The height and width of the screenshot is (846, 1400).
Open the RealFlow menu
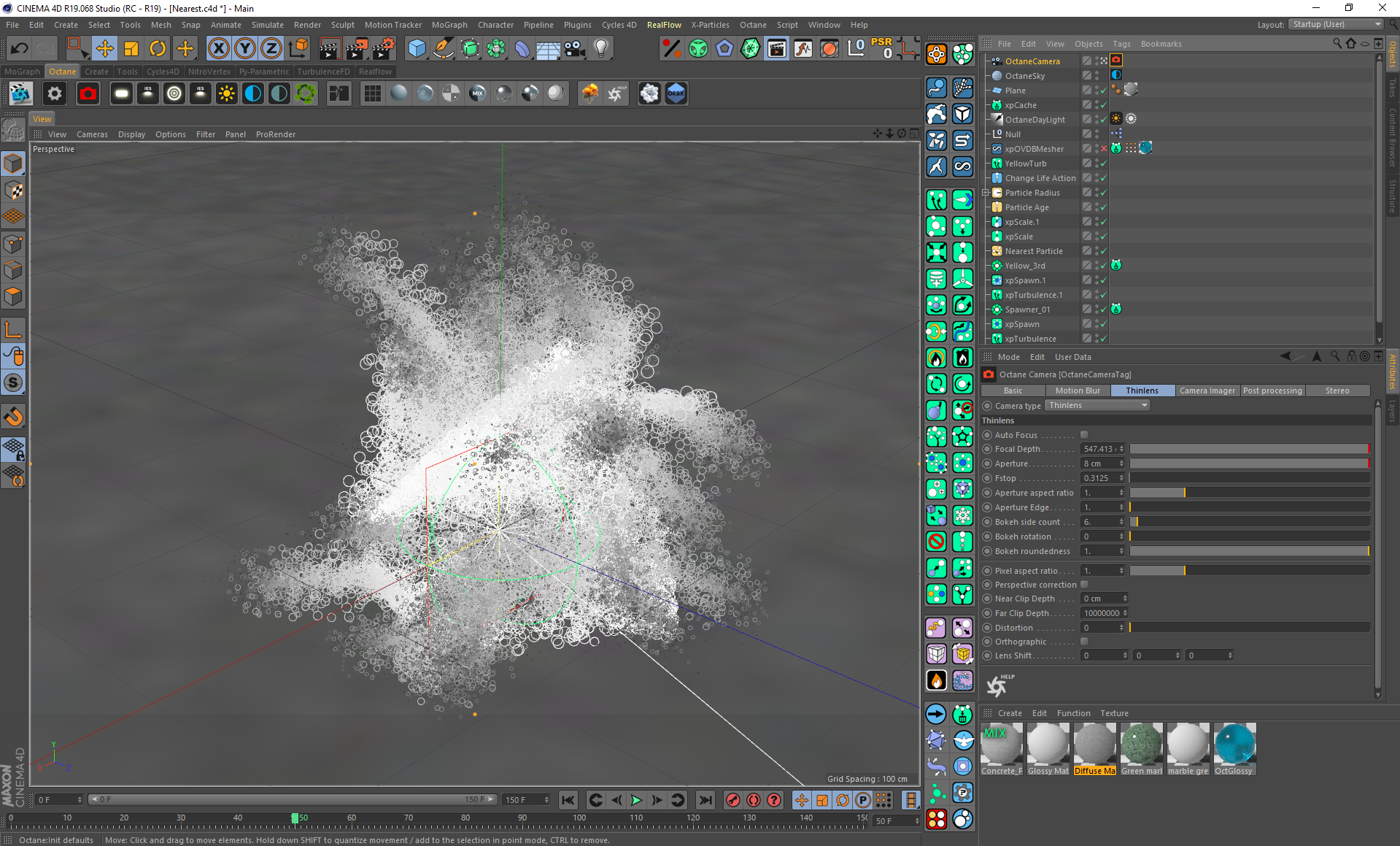tap(664, 25)
